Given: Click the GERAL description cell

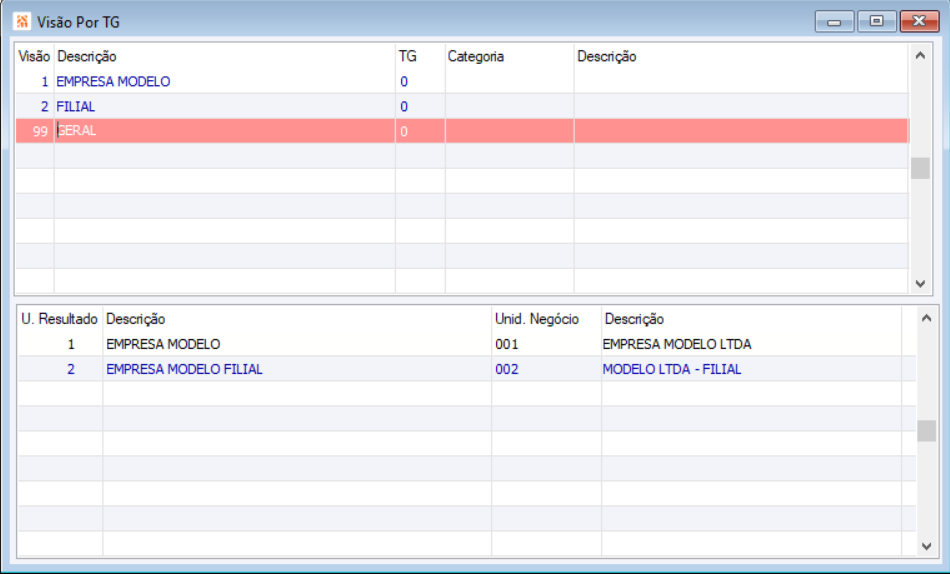Looking at the screenshot, I should coord(225,131).
